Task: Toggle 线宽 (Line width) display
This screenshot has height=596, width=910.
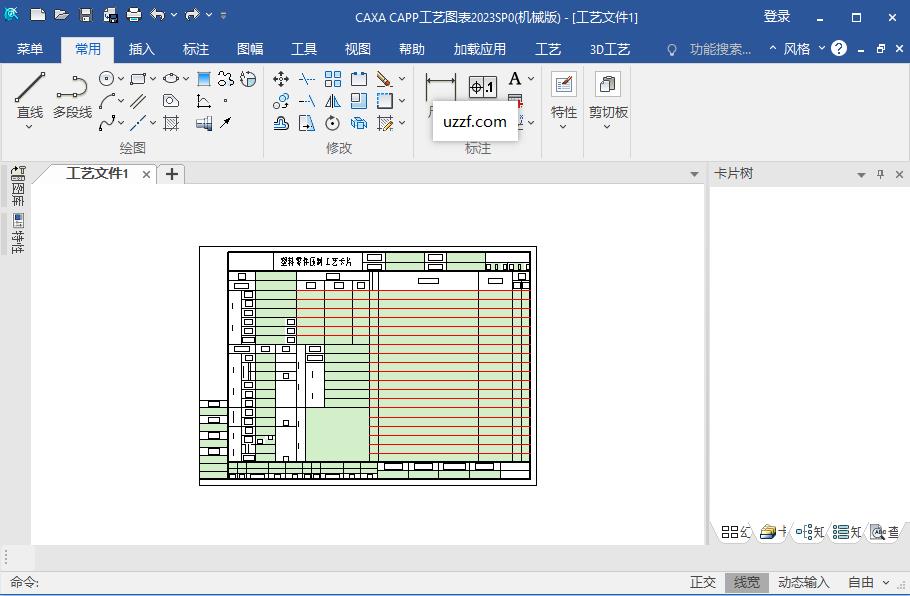Action: 746,582
